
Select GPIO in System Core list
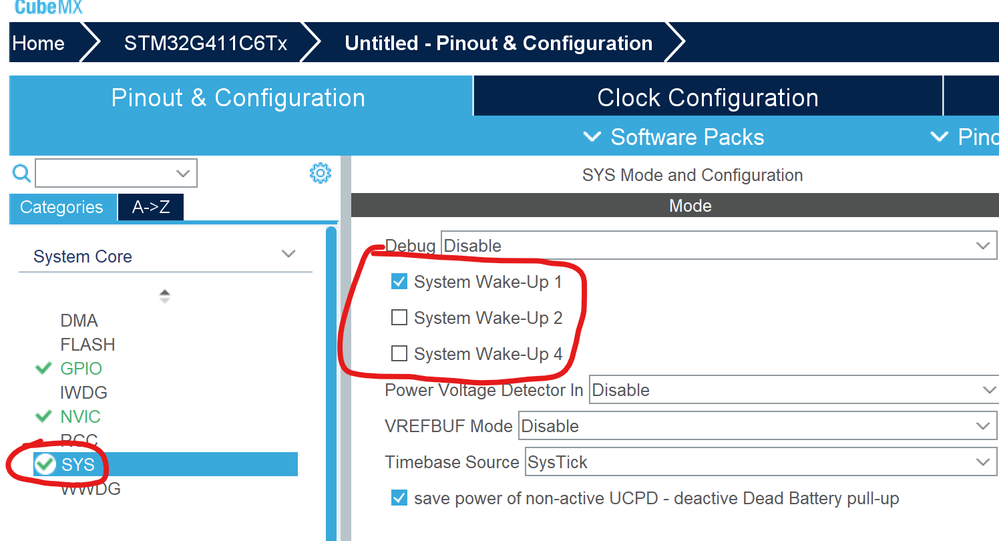pyautogui.click(x=81, y=368)
